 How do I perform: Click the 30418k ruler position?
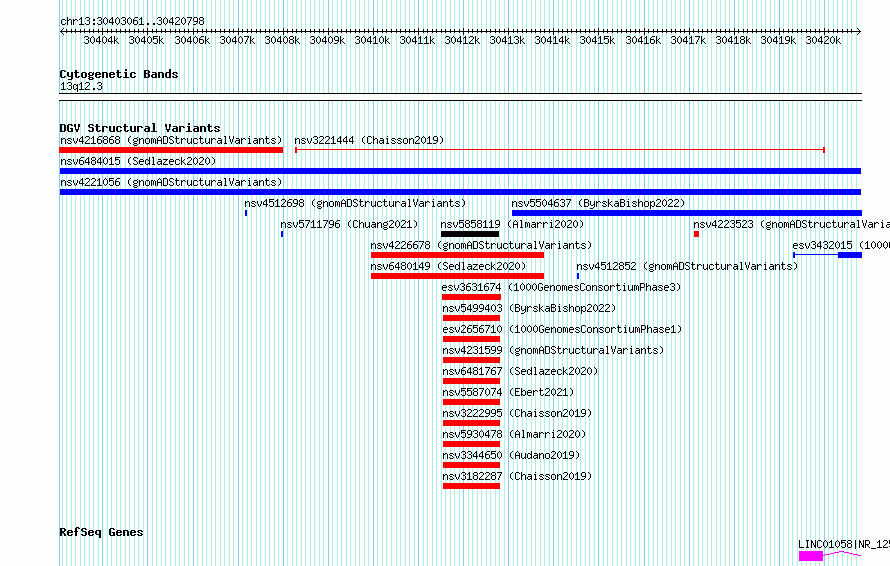pyautogui.click(x=733, y=40)
